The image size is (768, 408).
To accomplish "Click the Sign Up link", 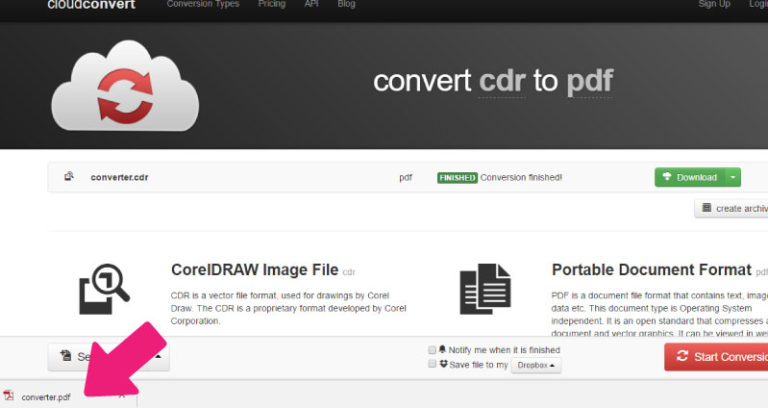I will (714, 4).
